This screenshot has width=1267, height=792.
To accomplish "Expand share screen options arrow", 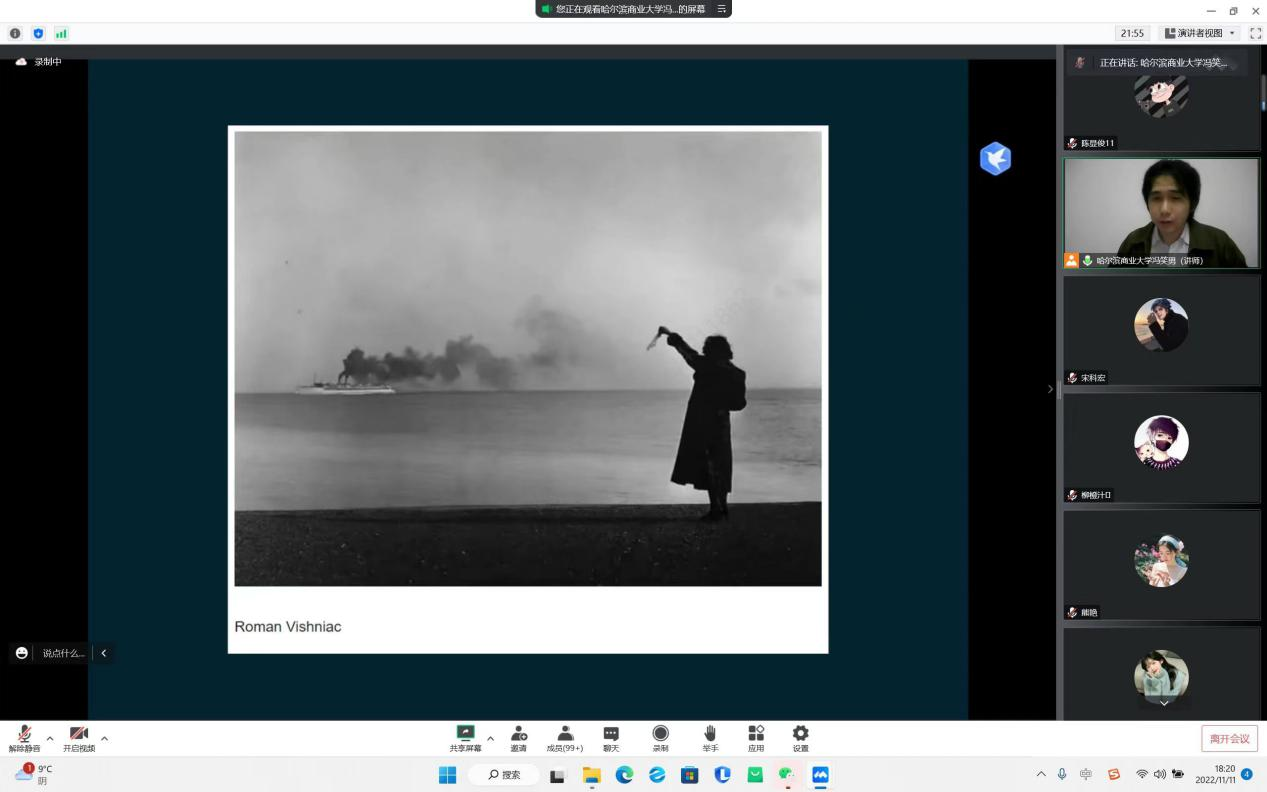I will click(x=490, y=739).
